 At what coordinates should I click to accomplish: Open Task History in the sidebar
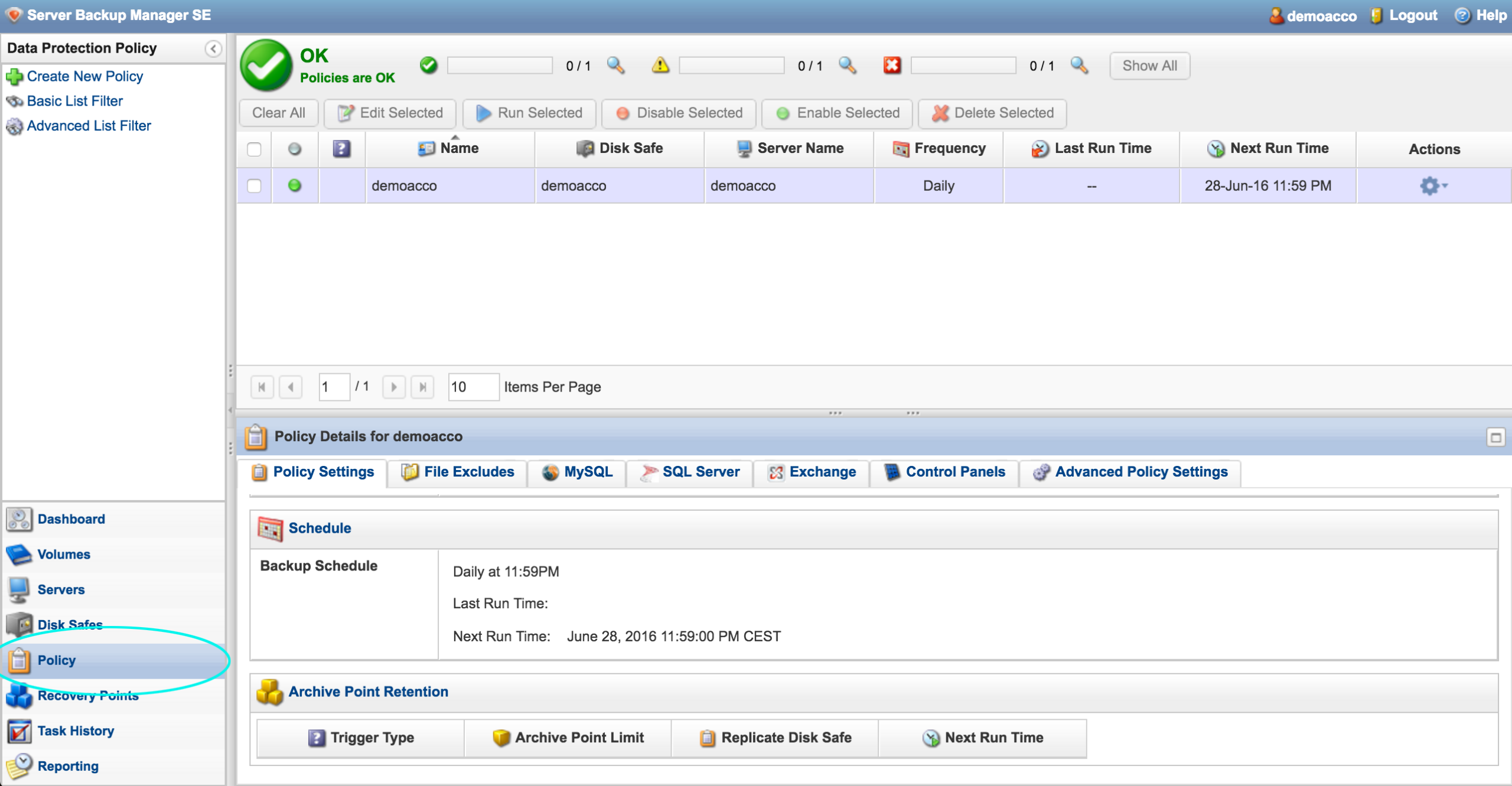pyautogui.click(x=76, y=730)
